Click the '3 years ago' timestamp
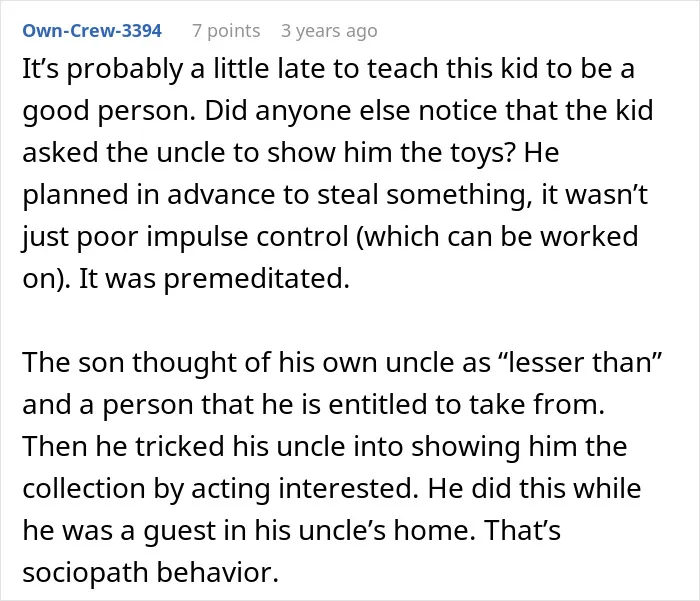Viewport: 700px width, 601px height. pyautogui.click(x=329, y=31)
